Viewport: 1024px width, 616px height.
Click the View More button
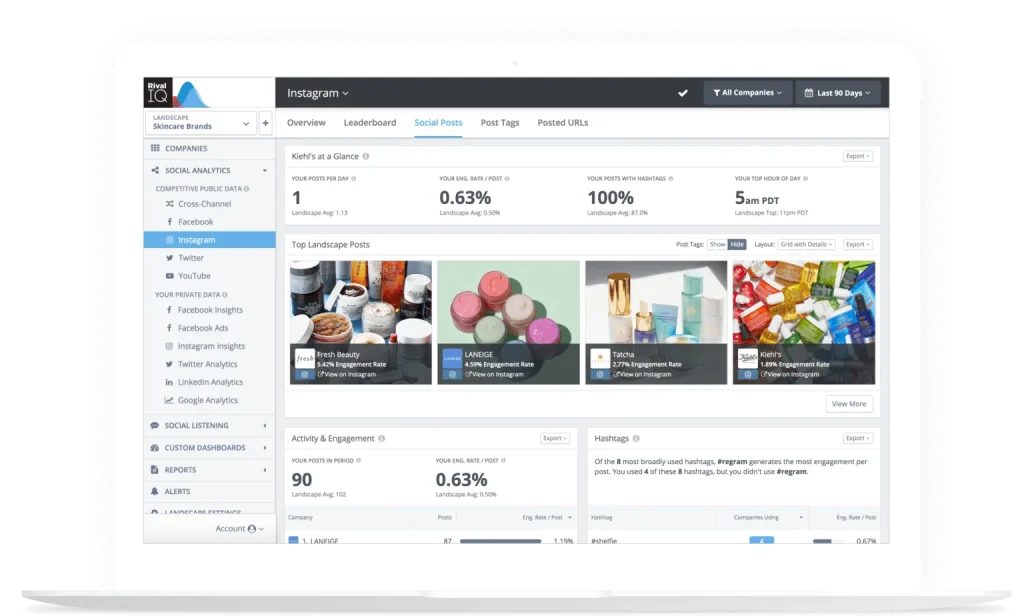point(849,404)
